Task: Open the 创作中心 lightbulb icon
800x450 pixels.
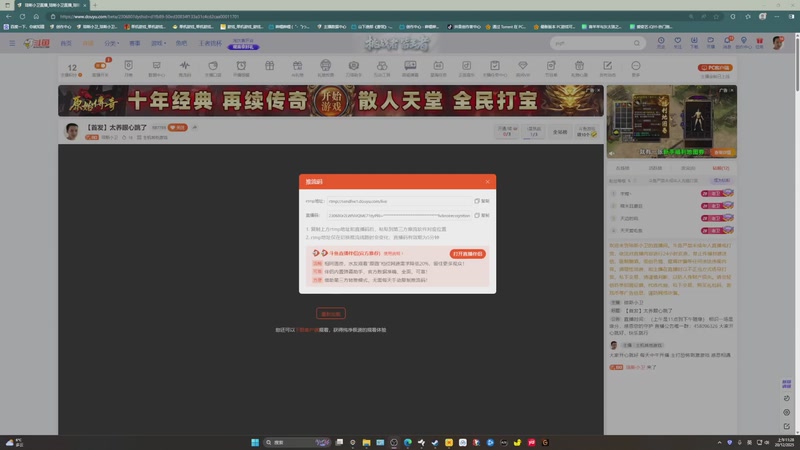Action: point(743,42)
